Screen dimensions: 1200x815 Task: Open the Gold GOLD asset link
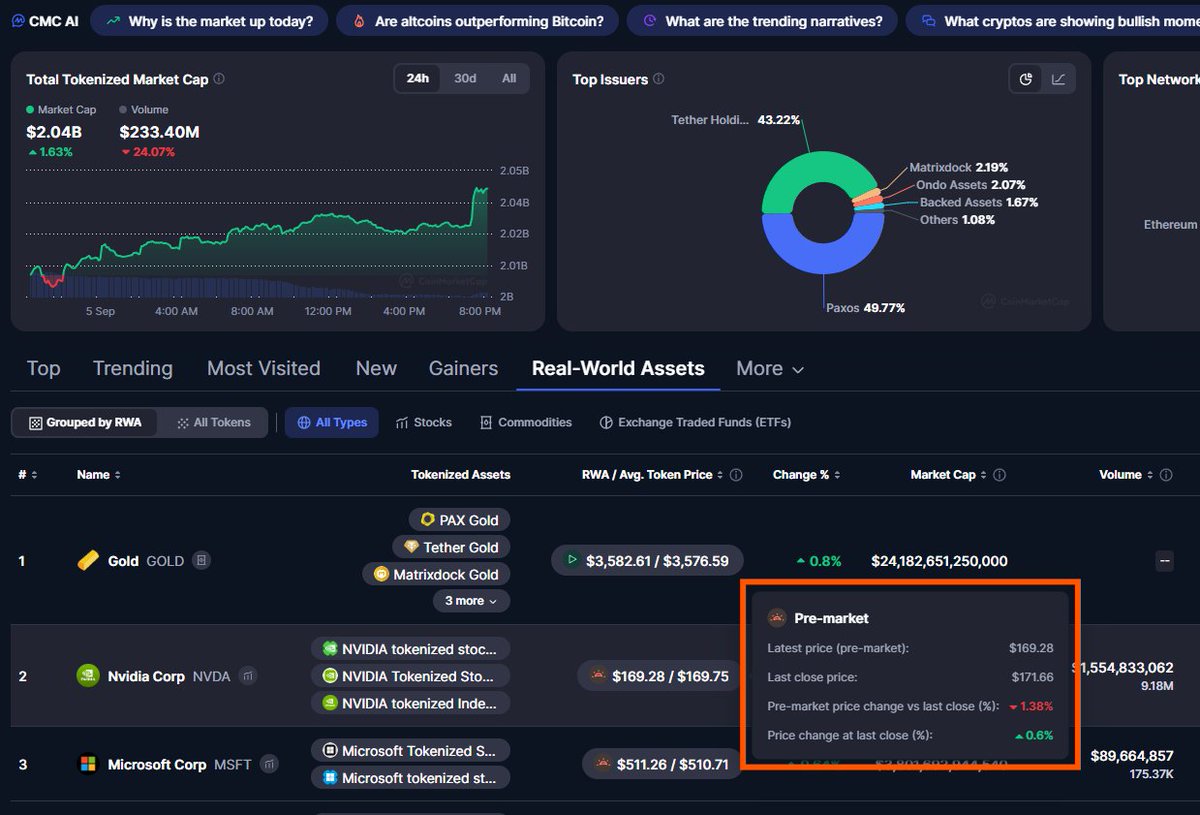coord(146,561)
